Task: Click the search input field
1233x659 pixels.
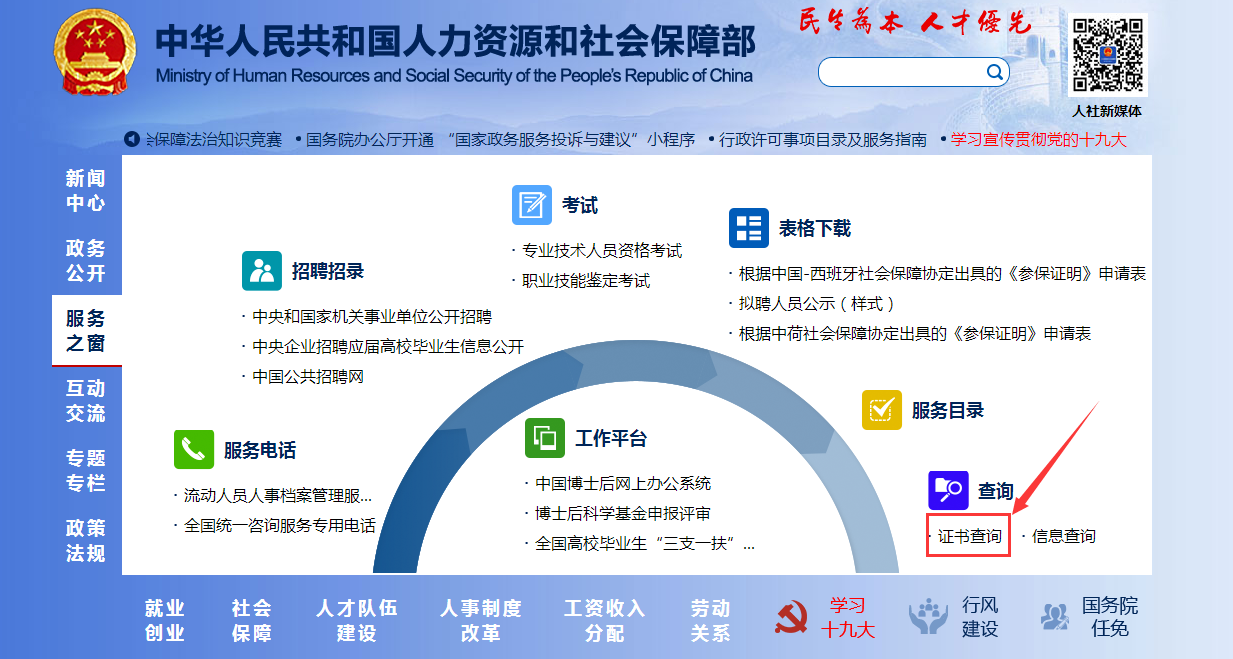Action: [x=900, y=72]
